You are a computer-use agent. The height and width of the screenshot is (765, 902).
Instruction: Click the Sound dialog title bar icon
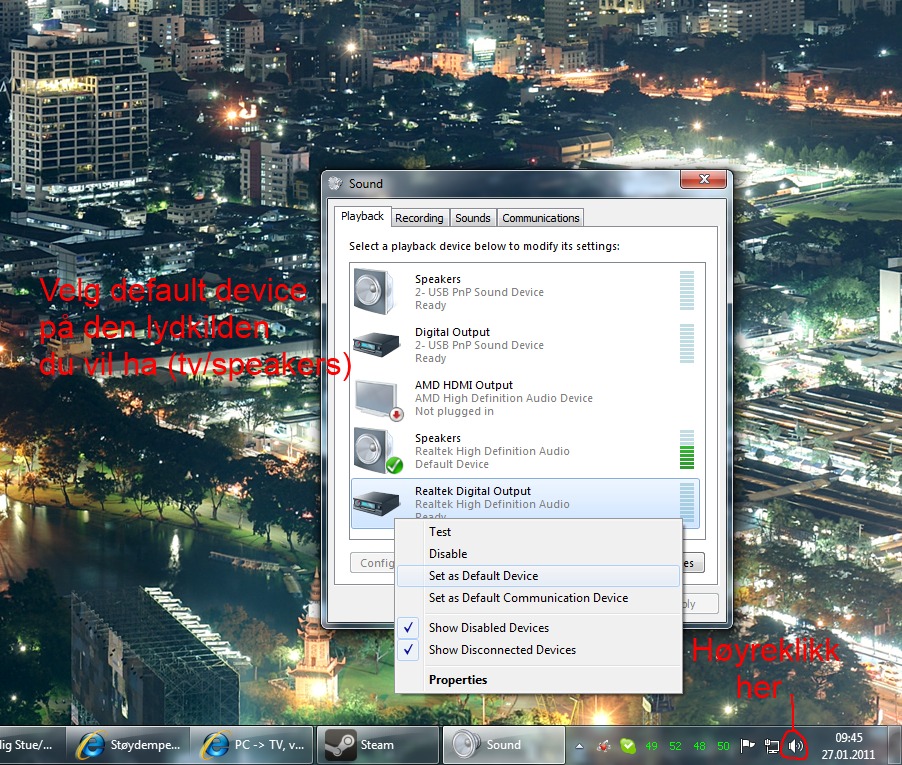click(x=335, y=183)
